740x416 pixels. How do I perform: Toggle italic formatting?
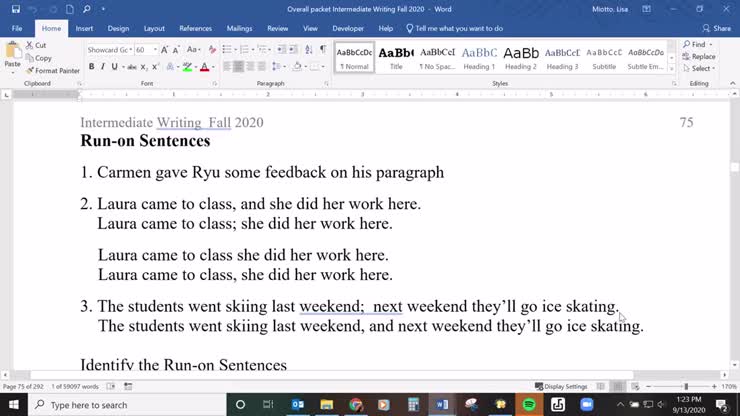102,67
